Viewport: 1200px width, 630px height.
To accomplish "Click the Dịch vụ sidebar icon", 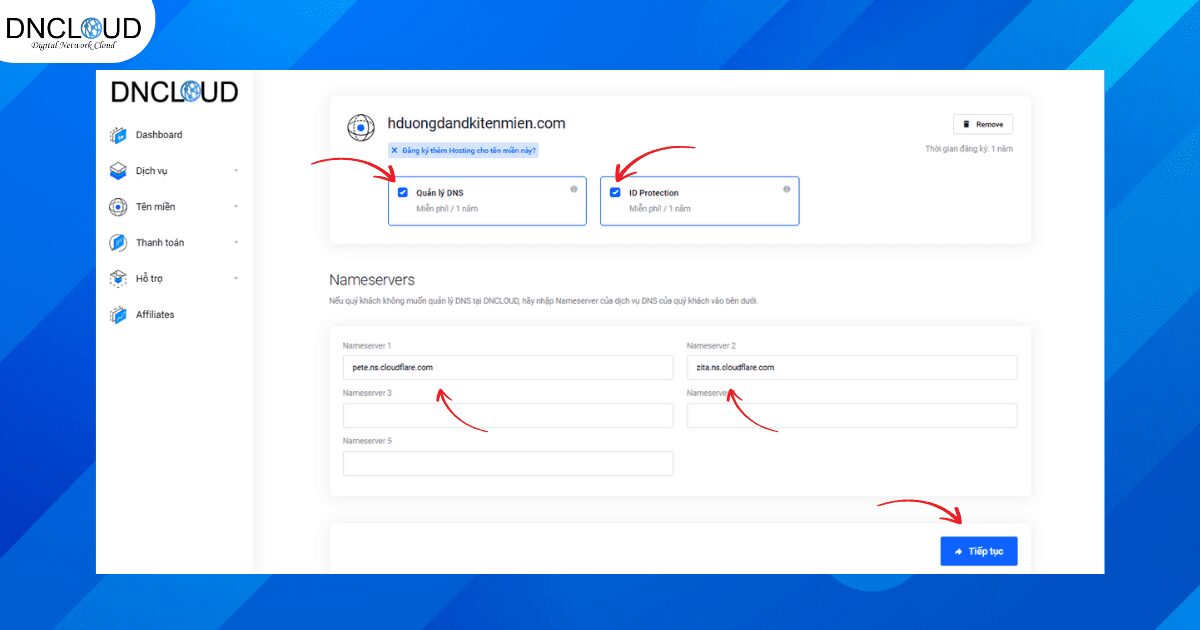I will coord(118,171).
